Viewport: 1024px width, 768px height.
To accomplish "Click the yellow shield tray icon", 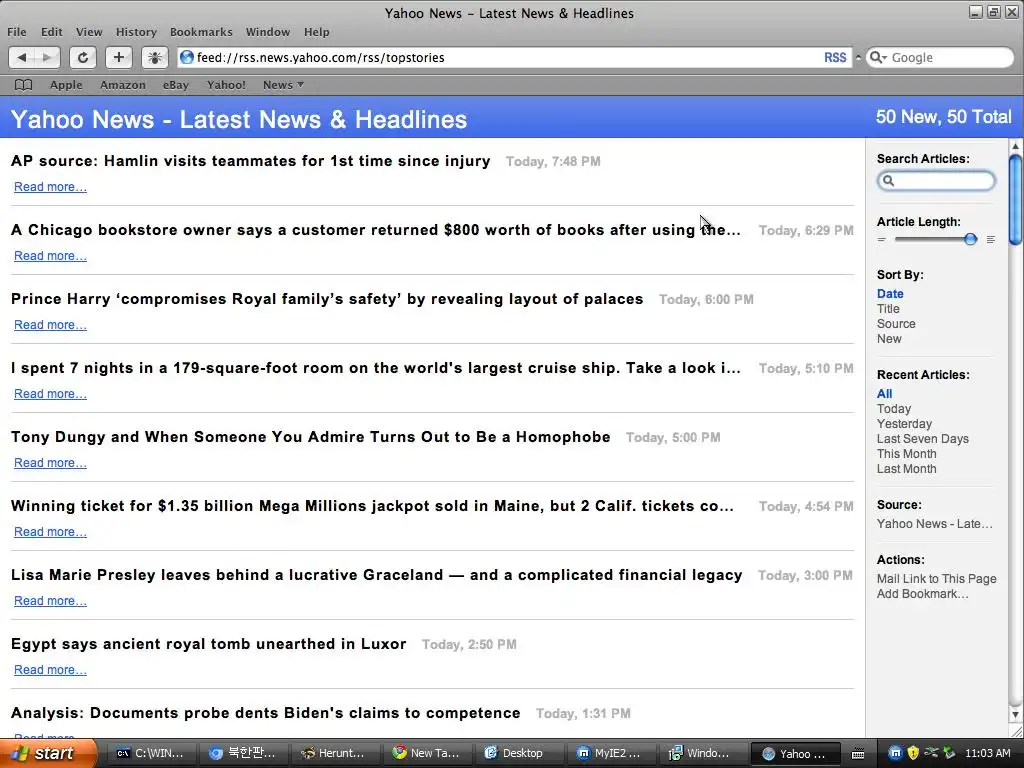I will point(912,754).
